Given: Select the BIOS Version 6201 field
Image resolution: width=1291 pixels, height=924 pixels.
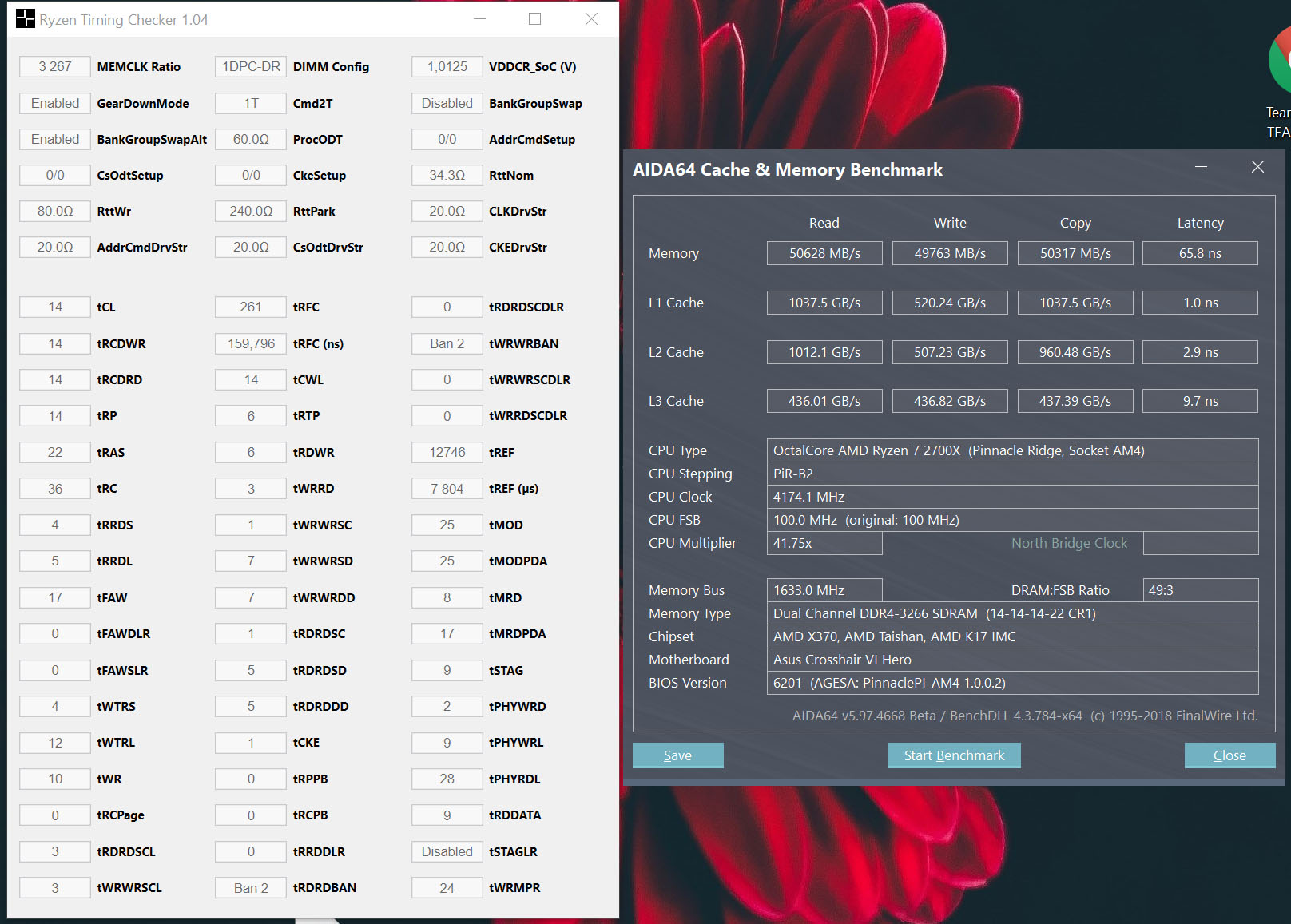Looking at the screenshot, I should (x=1013, y=683).
